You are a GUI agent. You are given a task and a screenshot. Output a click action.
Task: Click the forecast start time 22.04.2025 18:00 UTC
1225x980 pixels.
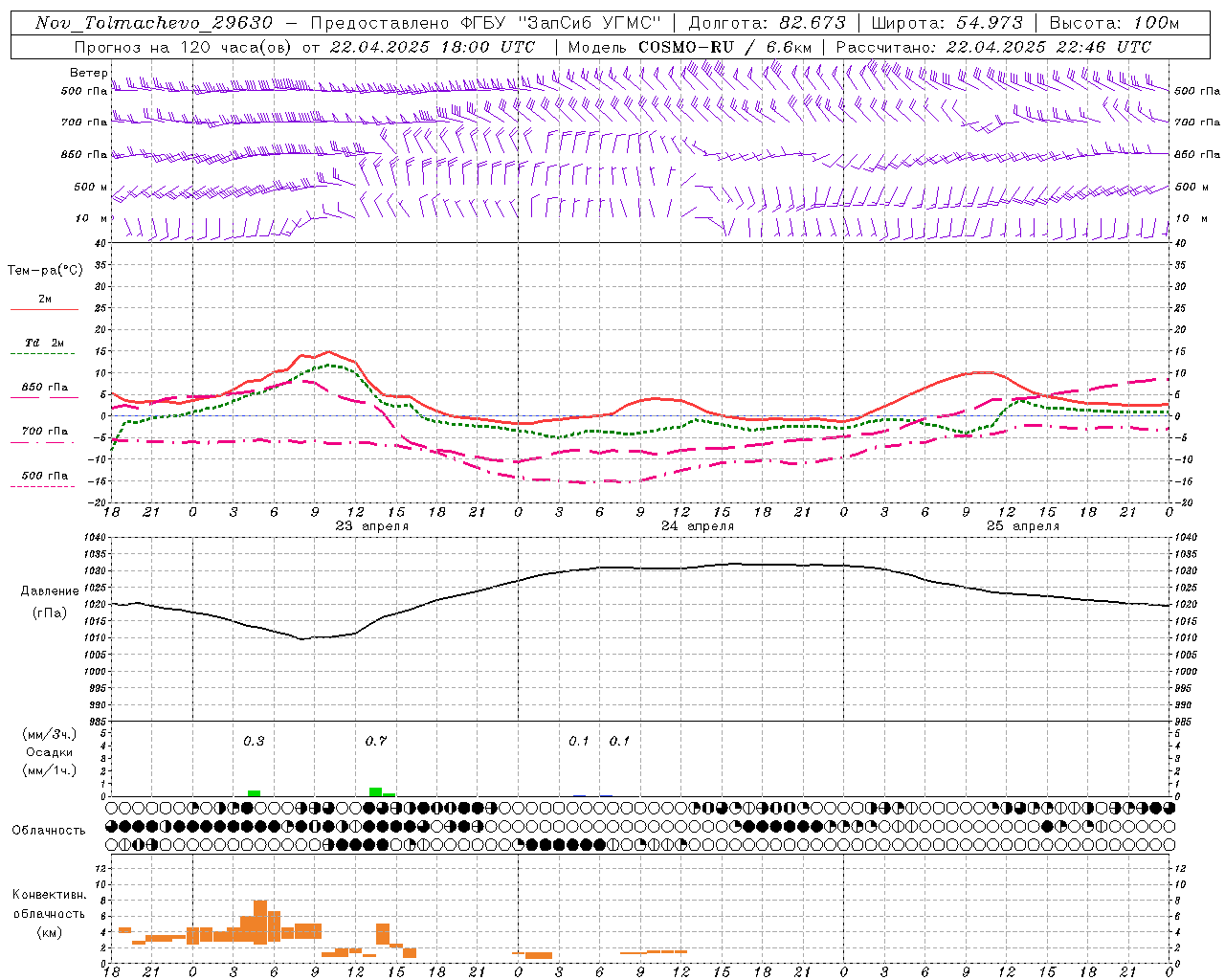coord(432,47)
